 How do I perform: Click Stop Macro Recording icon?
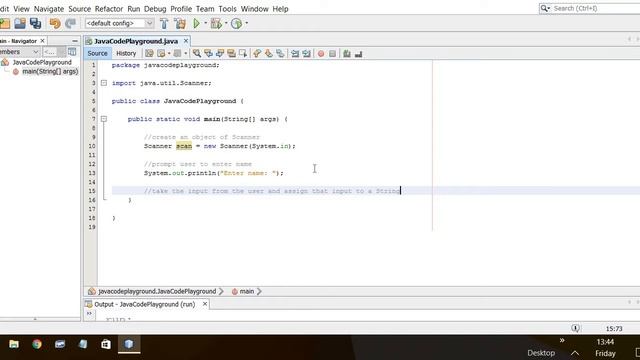tap(332, 53)
